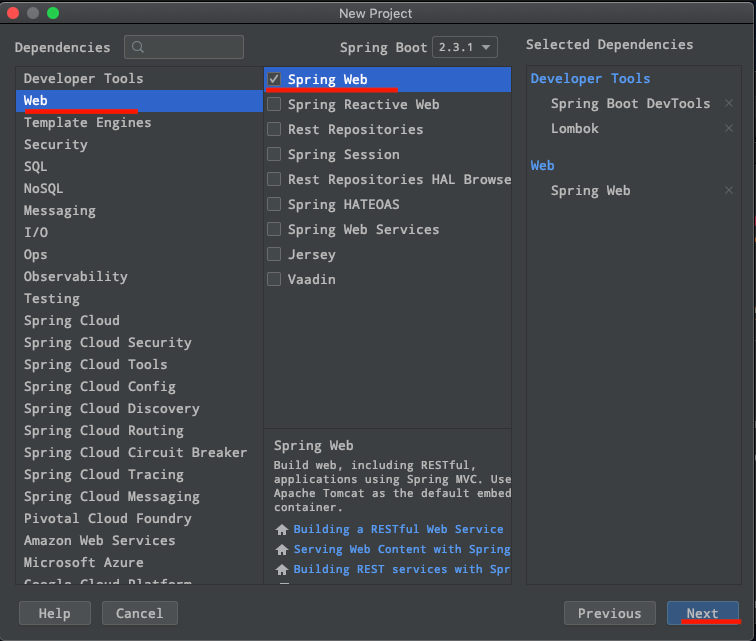Select the Testing category
The height and width of the screenshot is (641, 756).
139,299
